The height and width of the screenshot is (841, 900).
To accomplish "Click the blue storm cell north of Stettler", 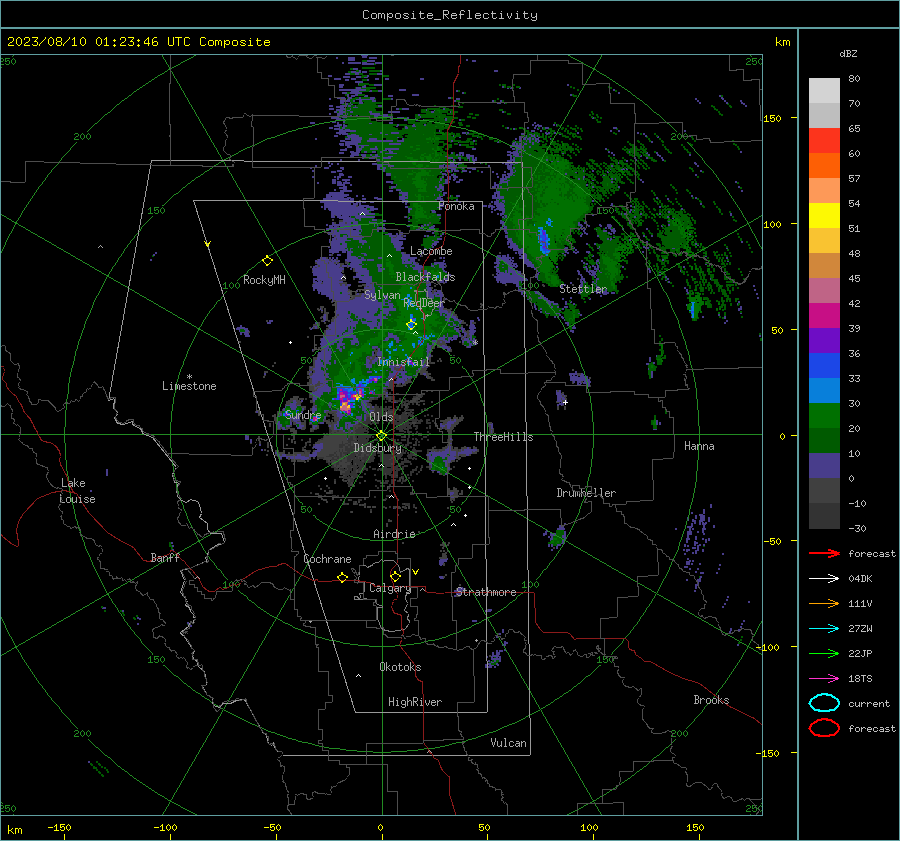I will click(x=544, y=238).
